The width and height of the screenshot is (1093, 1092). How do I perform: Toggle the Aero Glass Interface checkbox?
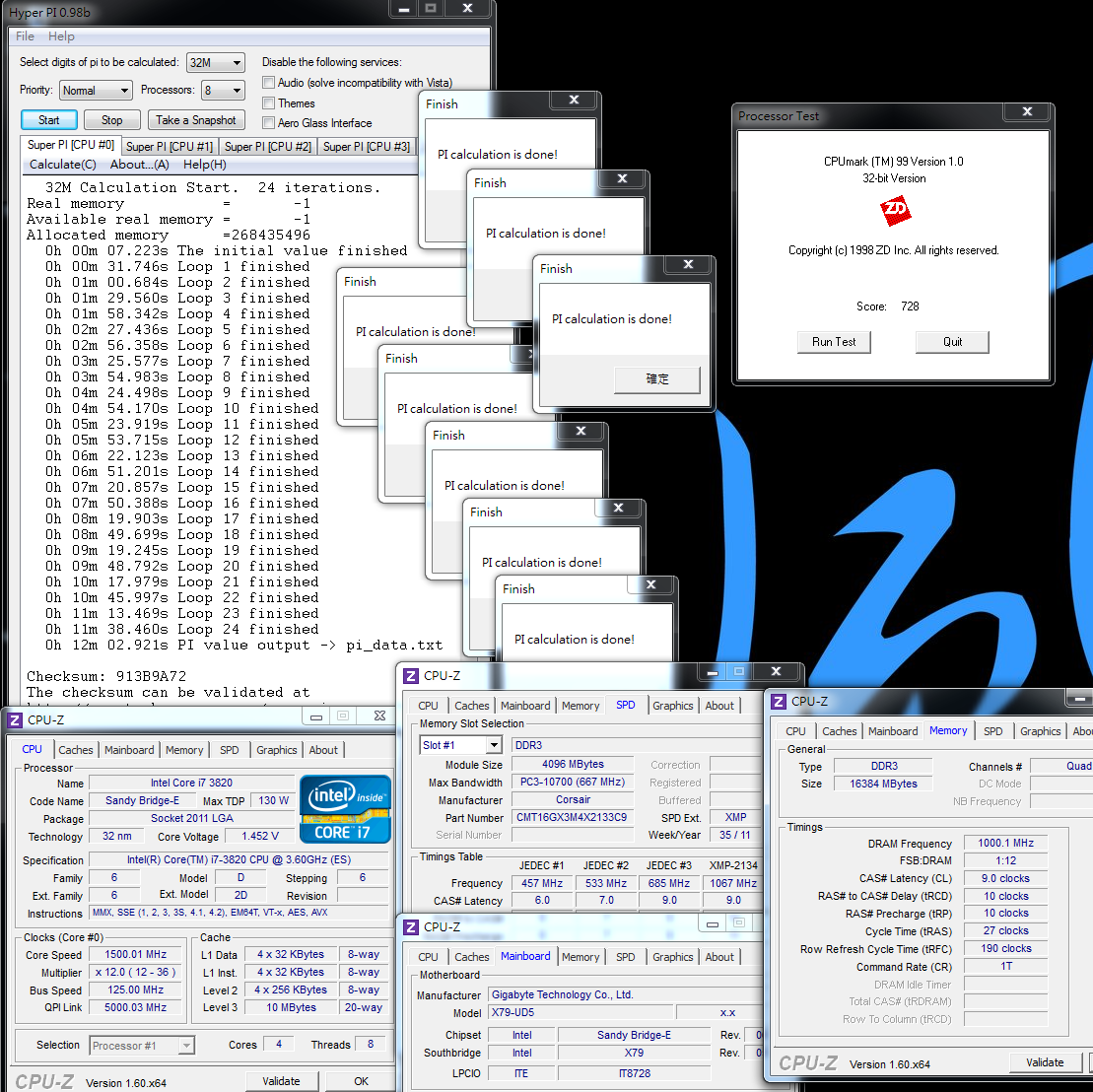[268, 122]
